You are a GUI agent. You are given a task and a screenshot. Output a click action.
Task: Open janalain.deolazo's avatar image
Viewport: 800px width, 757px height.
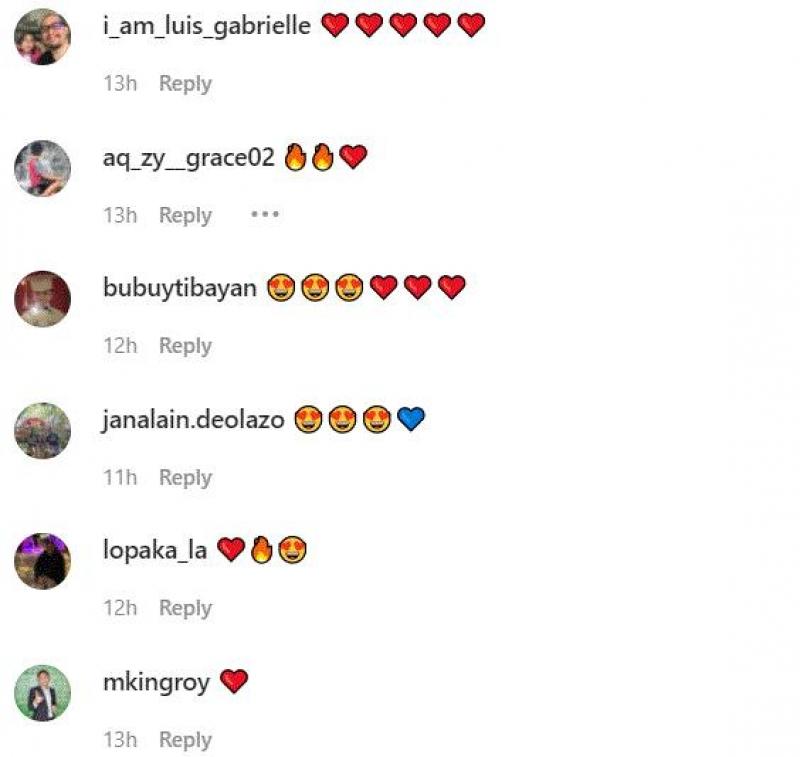click(x=42, y=431)
